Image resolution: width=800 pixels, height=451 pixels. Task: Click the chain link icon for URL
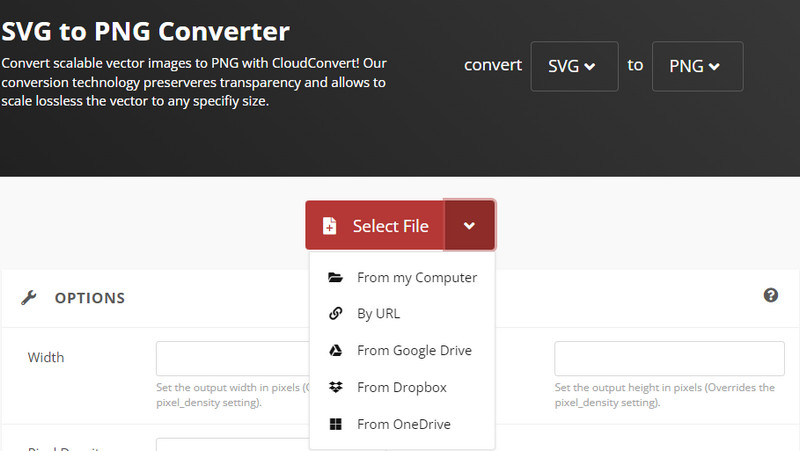(x=336, y=314)
